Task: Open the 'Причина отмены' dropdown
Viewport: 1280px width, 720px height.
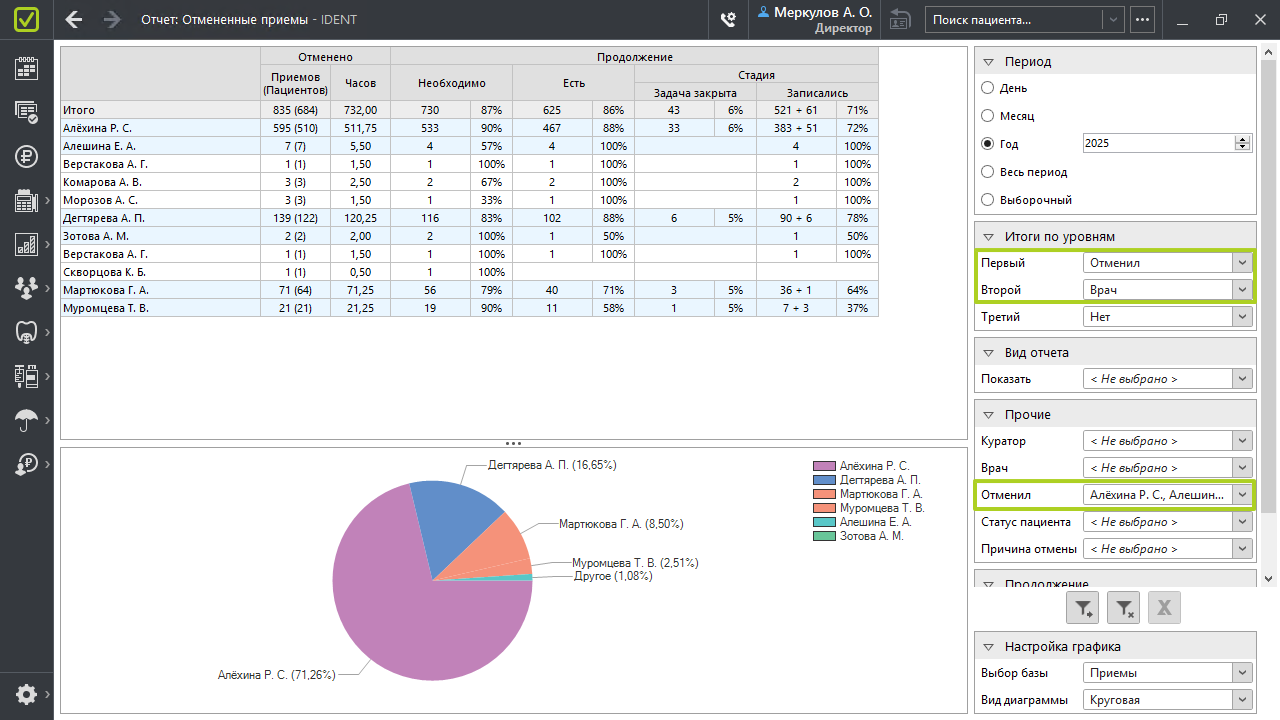Action: 1242,549
